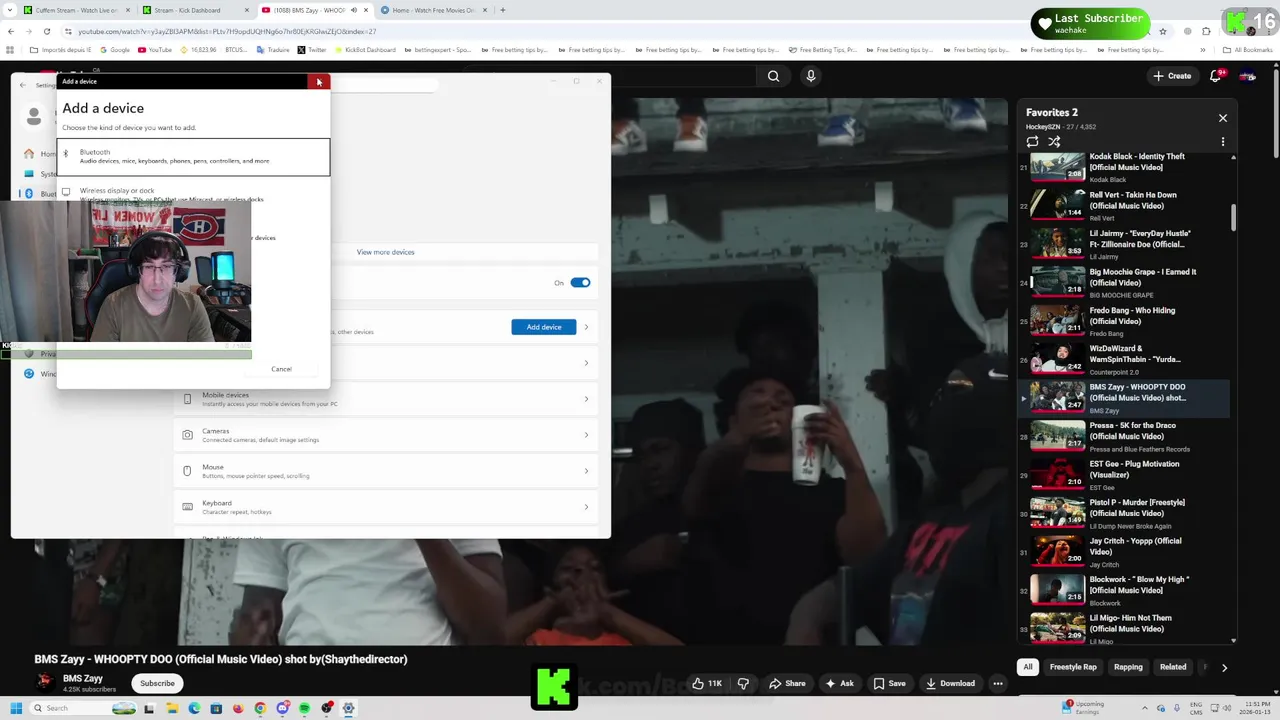Click the Share button

(786, 683)
